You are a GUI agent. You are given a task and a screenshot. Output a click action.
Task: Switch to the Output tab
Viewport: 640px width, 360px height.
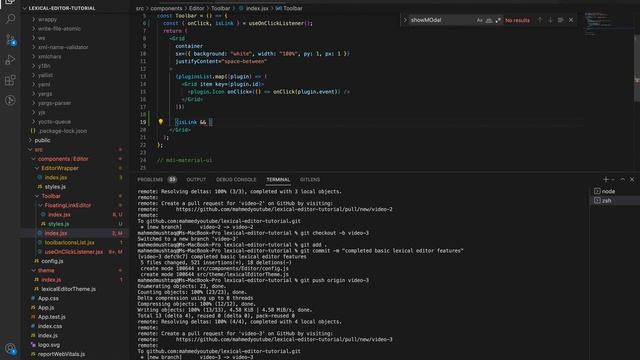[196, 179]
